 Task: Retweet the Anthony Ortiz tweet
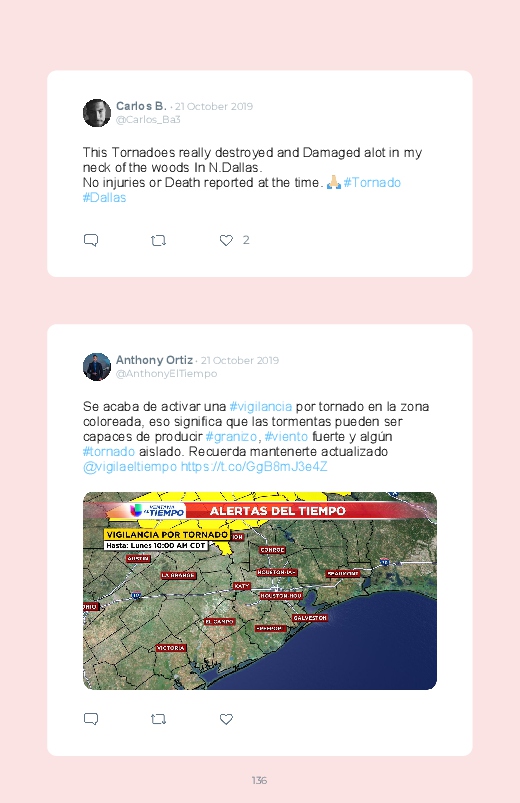(158, 719)
